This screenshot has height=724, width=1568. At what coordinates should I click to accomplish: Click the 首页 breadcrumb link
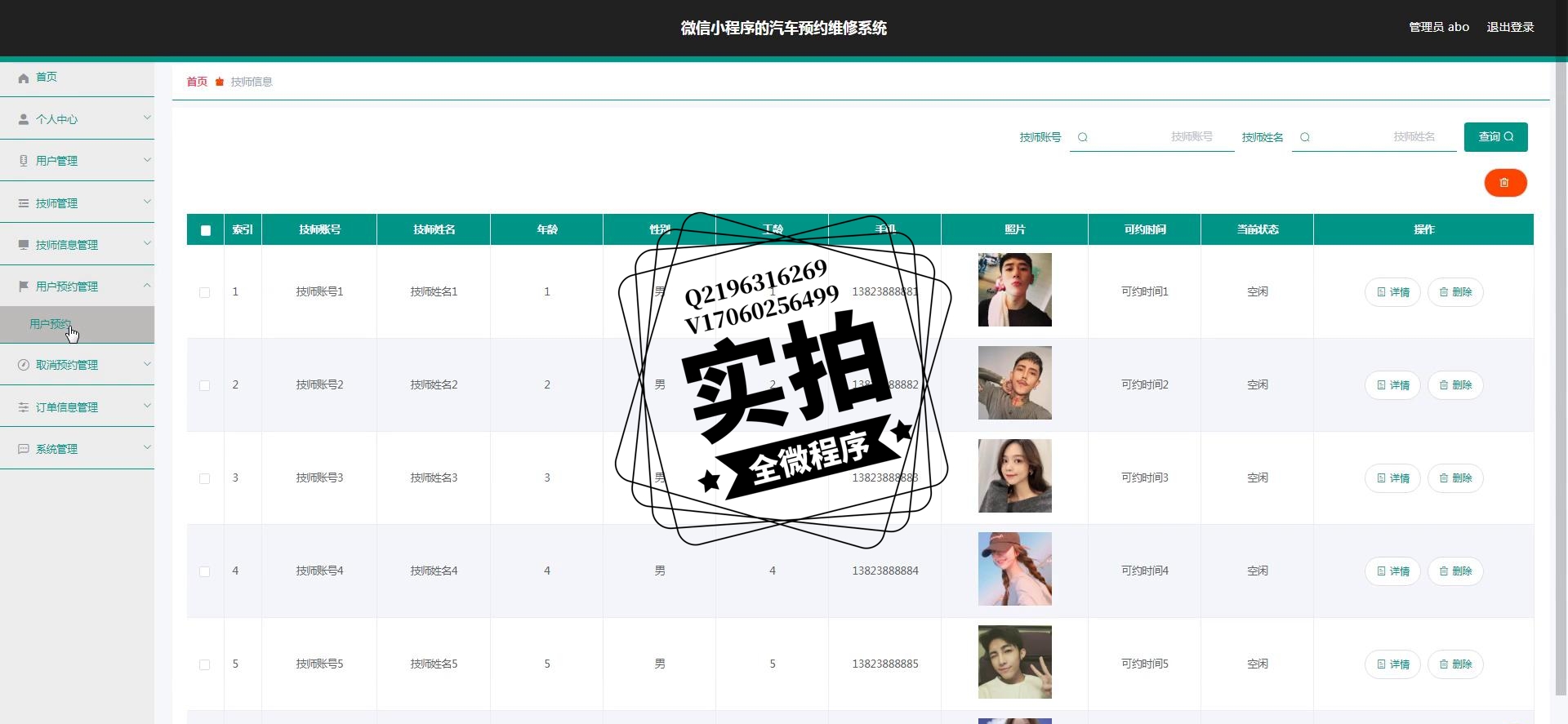point(197,82)
